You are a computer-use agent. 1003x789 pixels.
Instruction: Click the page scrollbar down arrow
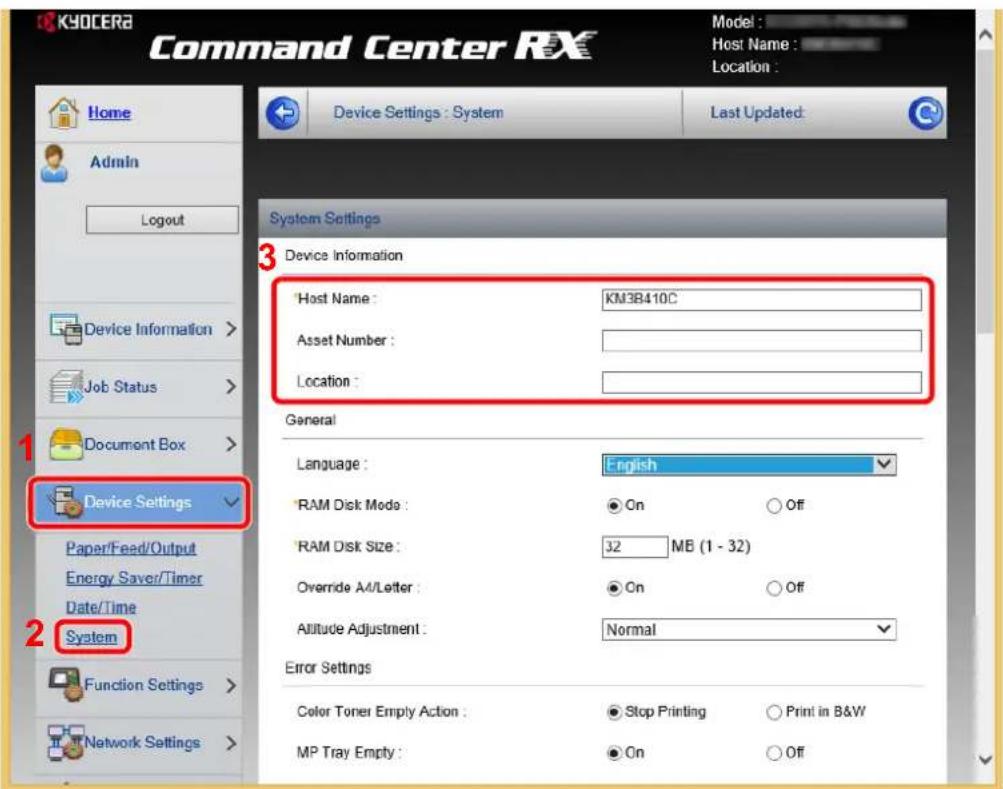986,760
